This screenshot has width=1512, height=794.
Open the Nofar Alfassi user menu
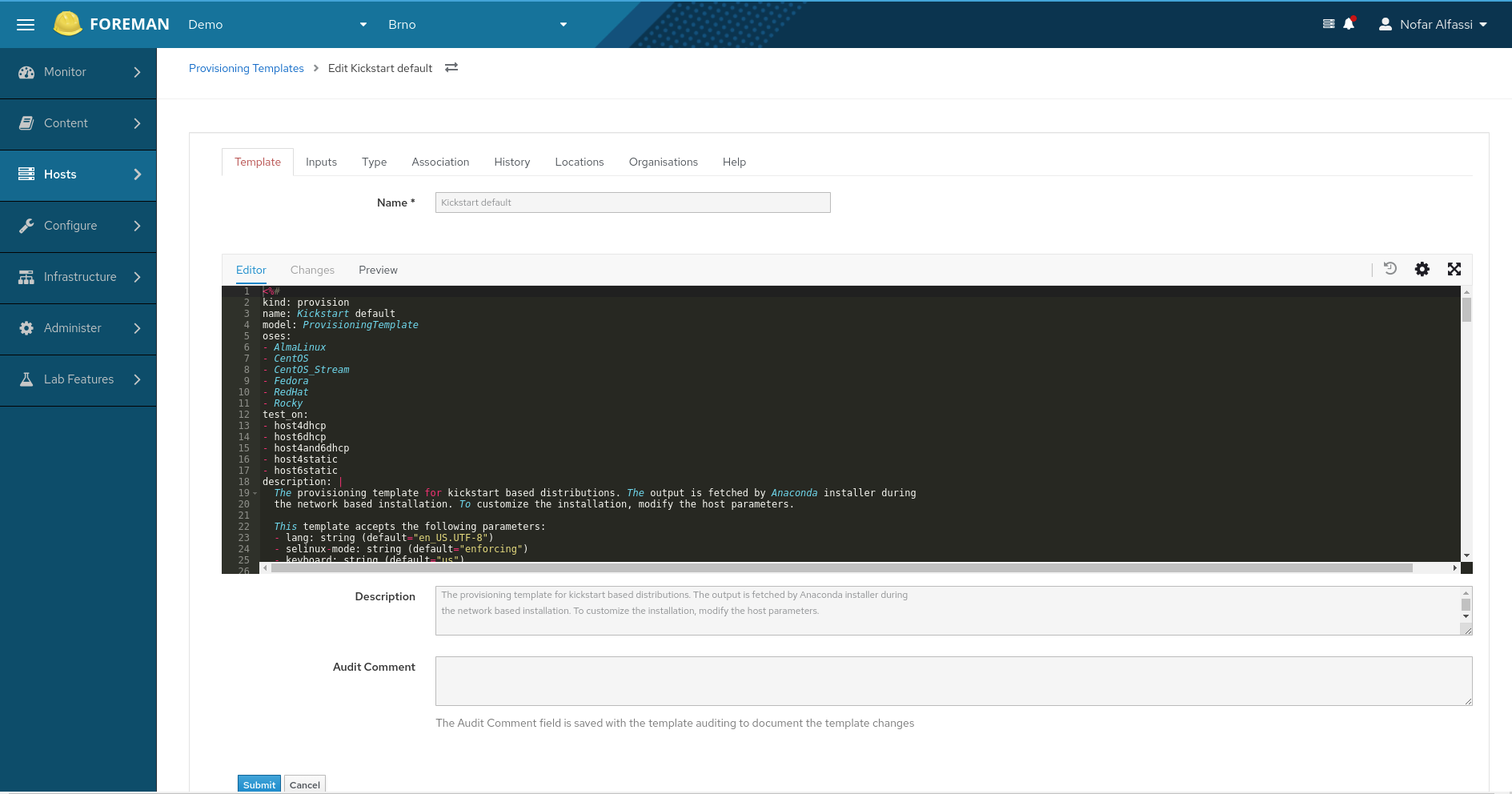[1434, 24]
